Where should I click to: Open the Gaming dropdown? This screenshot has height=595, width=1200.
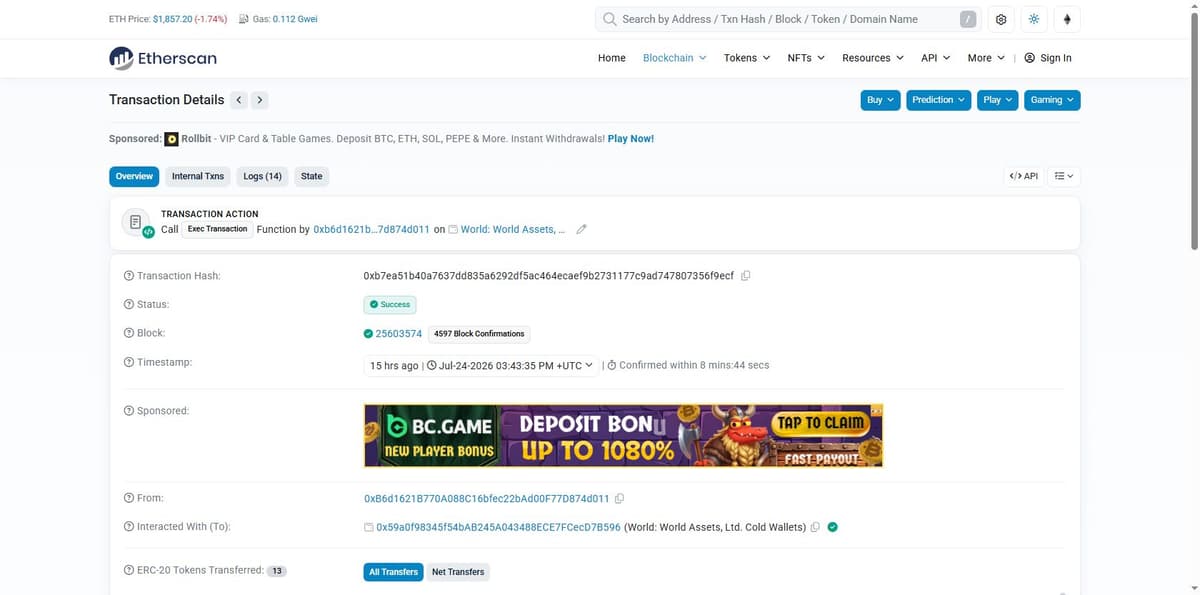point(1052,100)
